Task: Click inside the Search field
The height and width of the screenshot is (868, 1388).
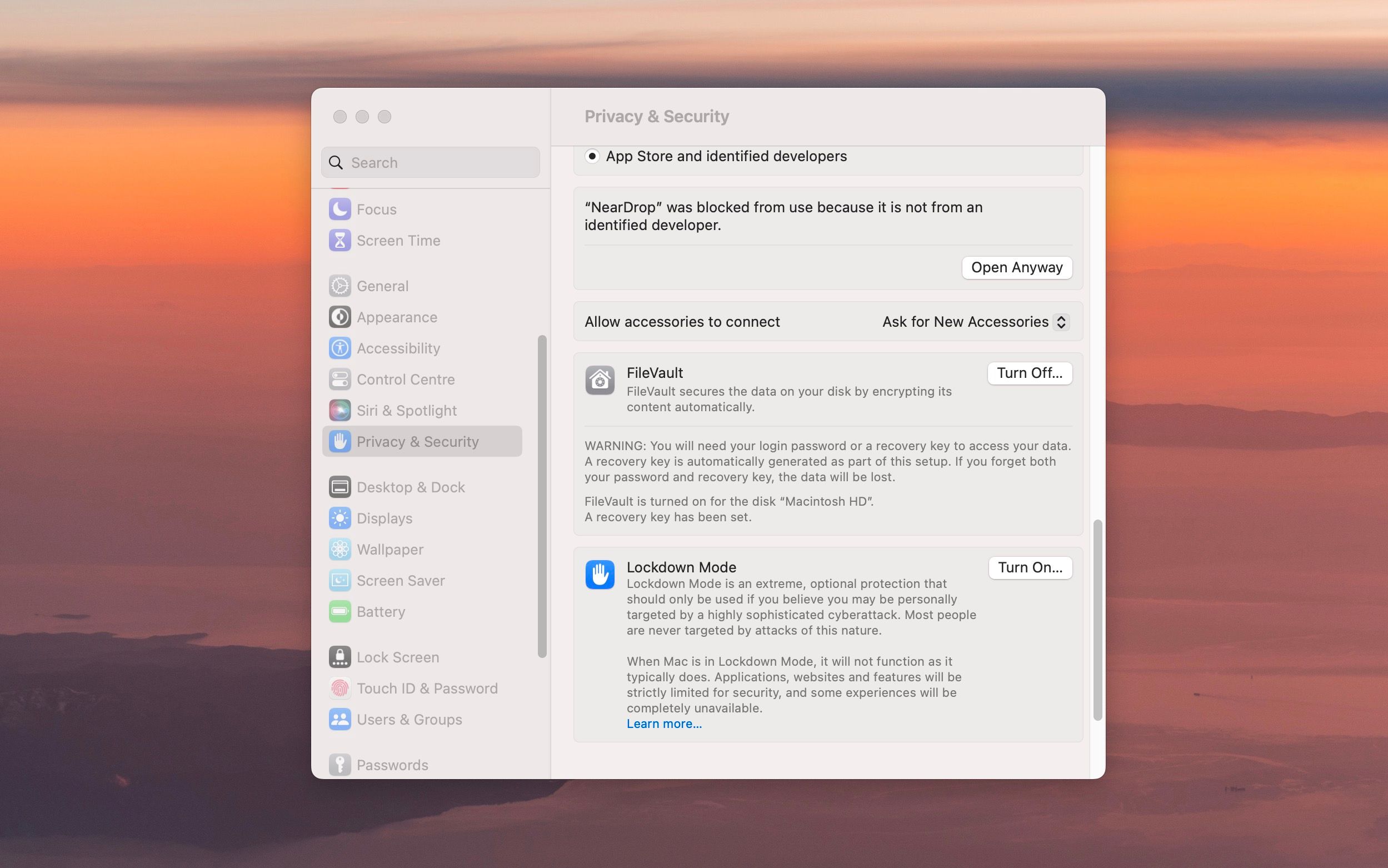Action: pos(430,162)
